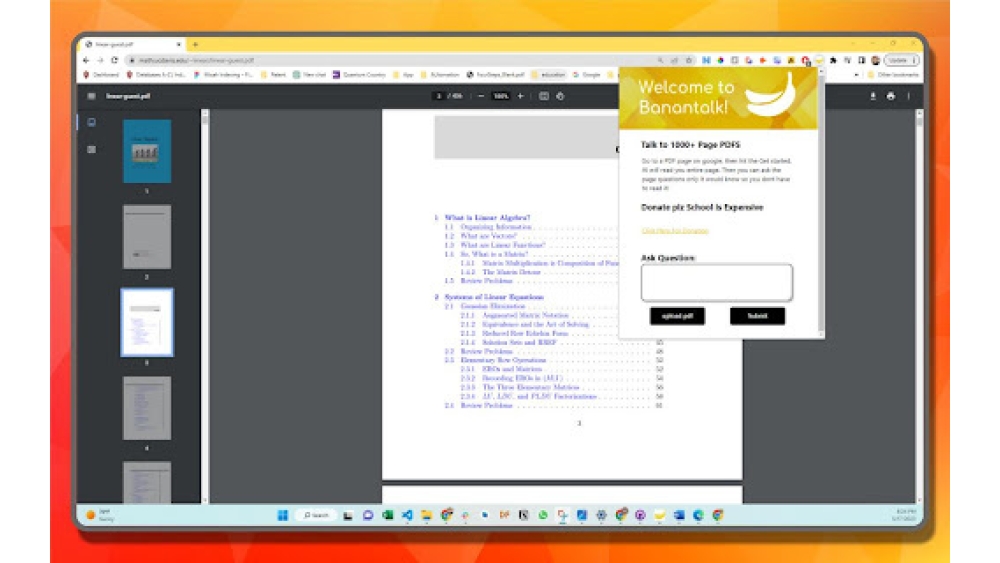Click the PDF zoom percentage field
Screen dimensions: 1000x563
501,96
